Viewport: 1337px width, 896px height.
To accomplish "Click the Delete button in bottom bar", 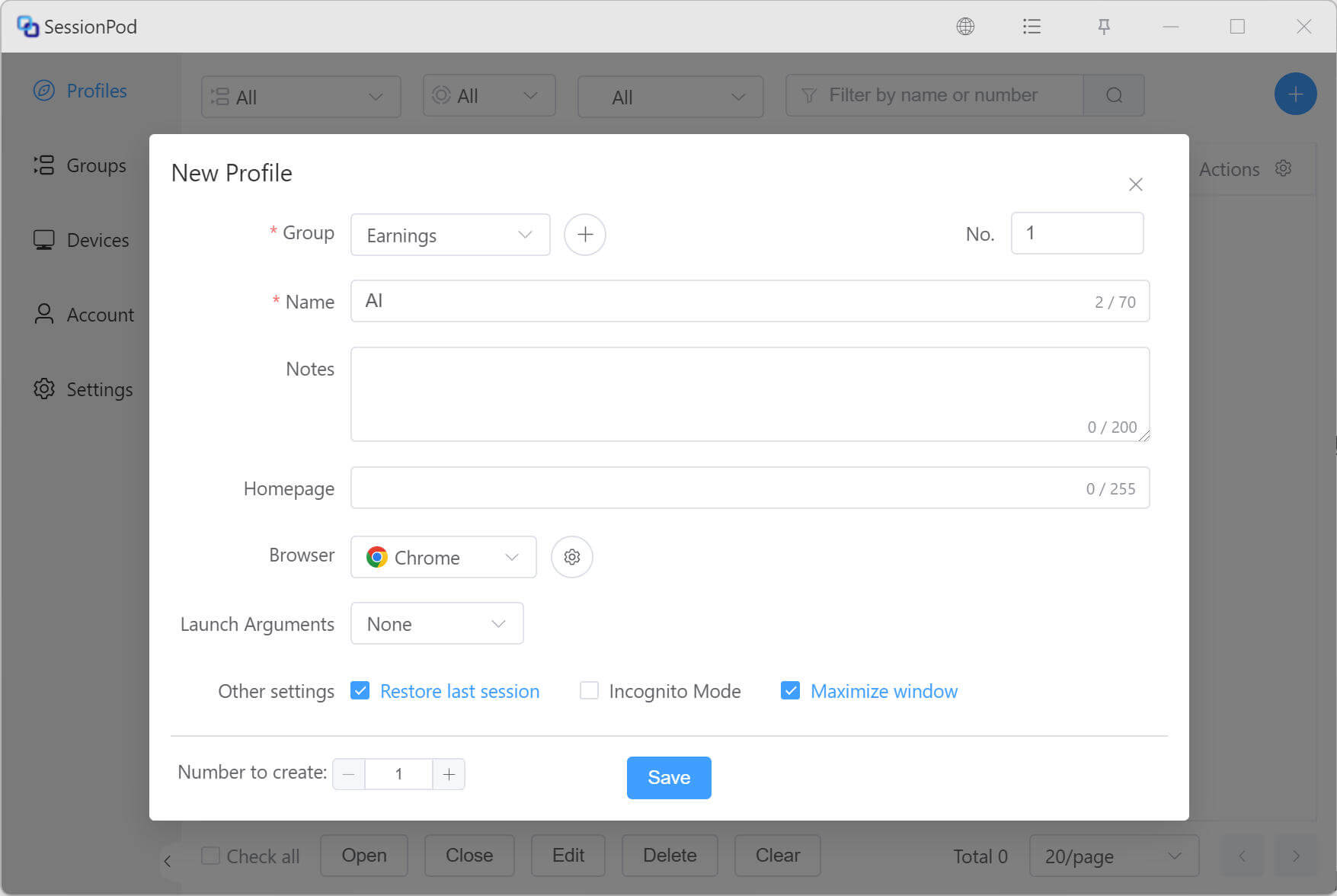I will coord(670,856).
